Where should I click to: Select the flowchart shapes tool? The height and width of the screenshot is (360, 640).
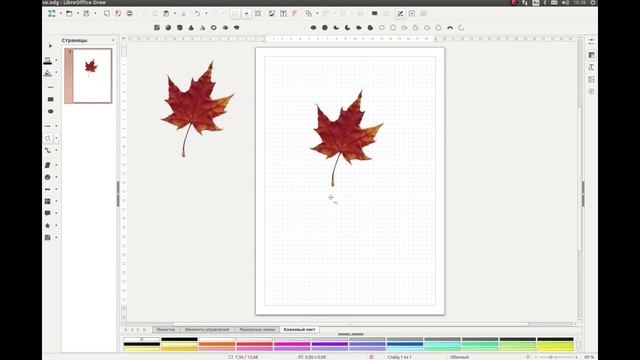(x=48, y=201)
